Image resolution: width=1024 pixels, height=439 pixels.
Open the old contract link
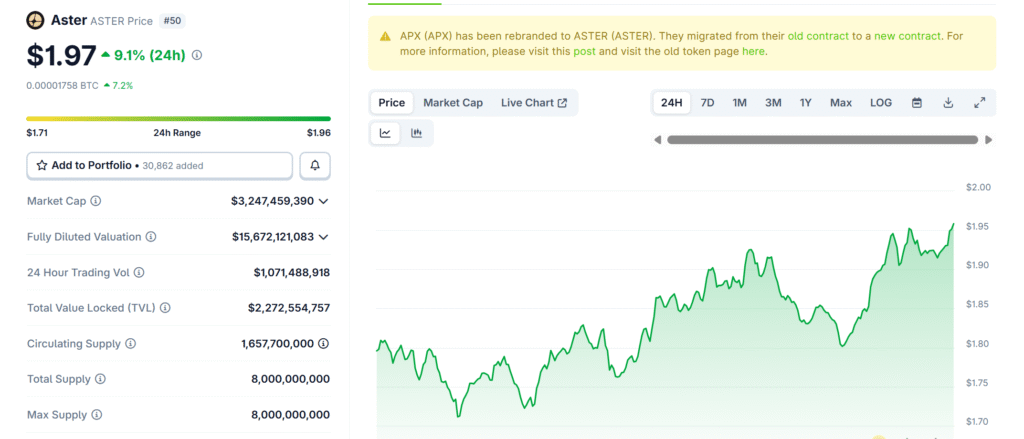click(818, 36)
